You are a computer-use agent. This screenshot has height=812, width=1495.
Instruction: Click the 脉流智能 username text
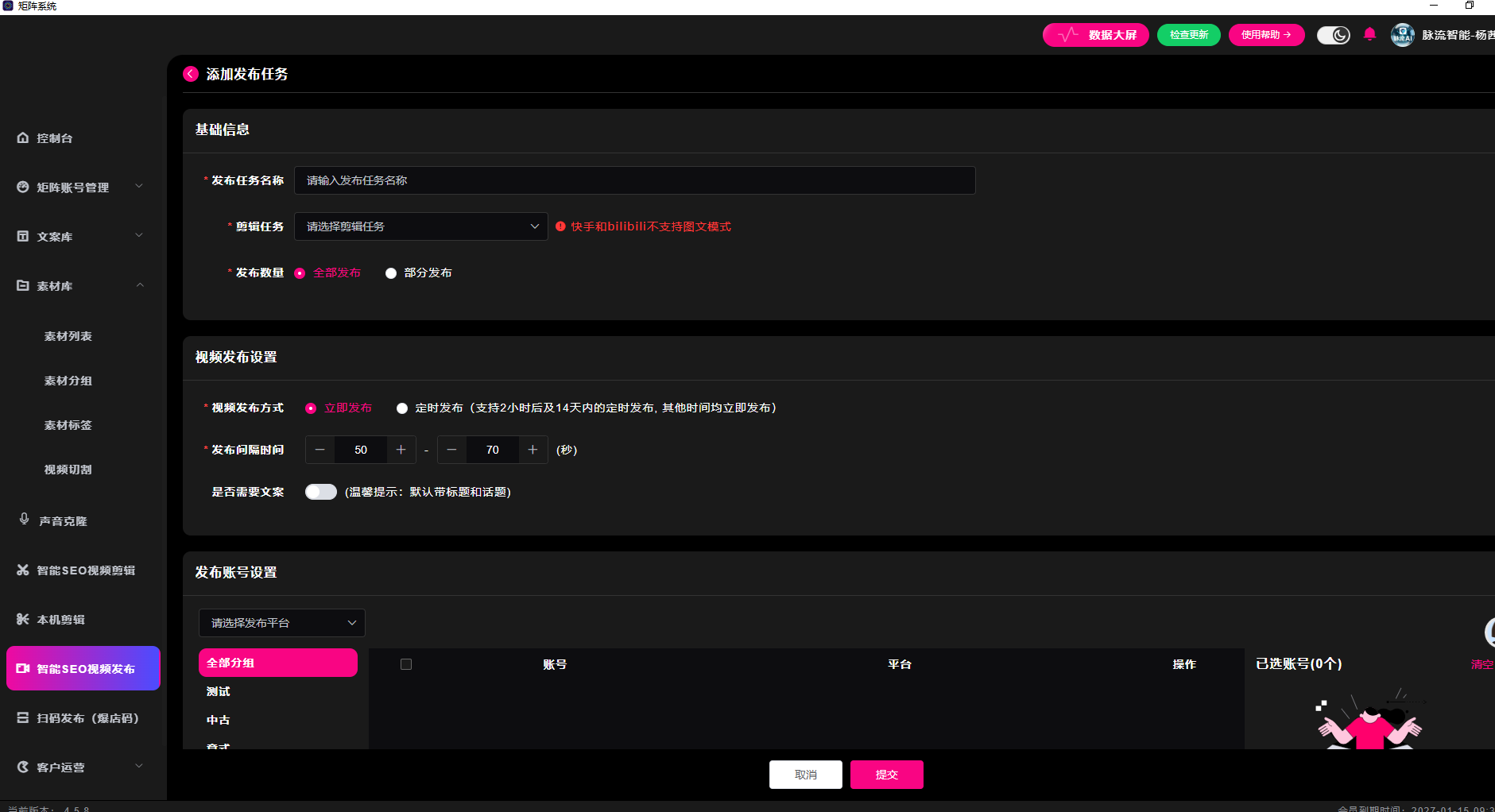[1458, 35]
